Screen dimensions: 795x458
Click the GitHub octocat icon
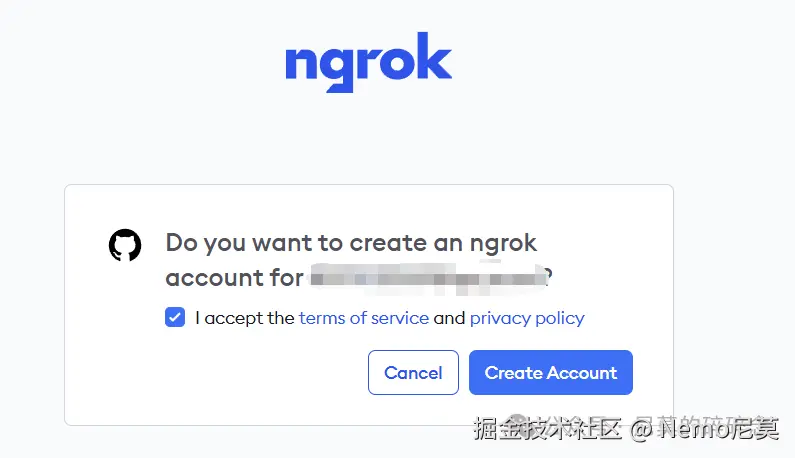pos(125,245)
